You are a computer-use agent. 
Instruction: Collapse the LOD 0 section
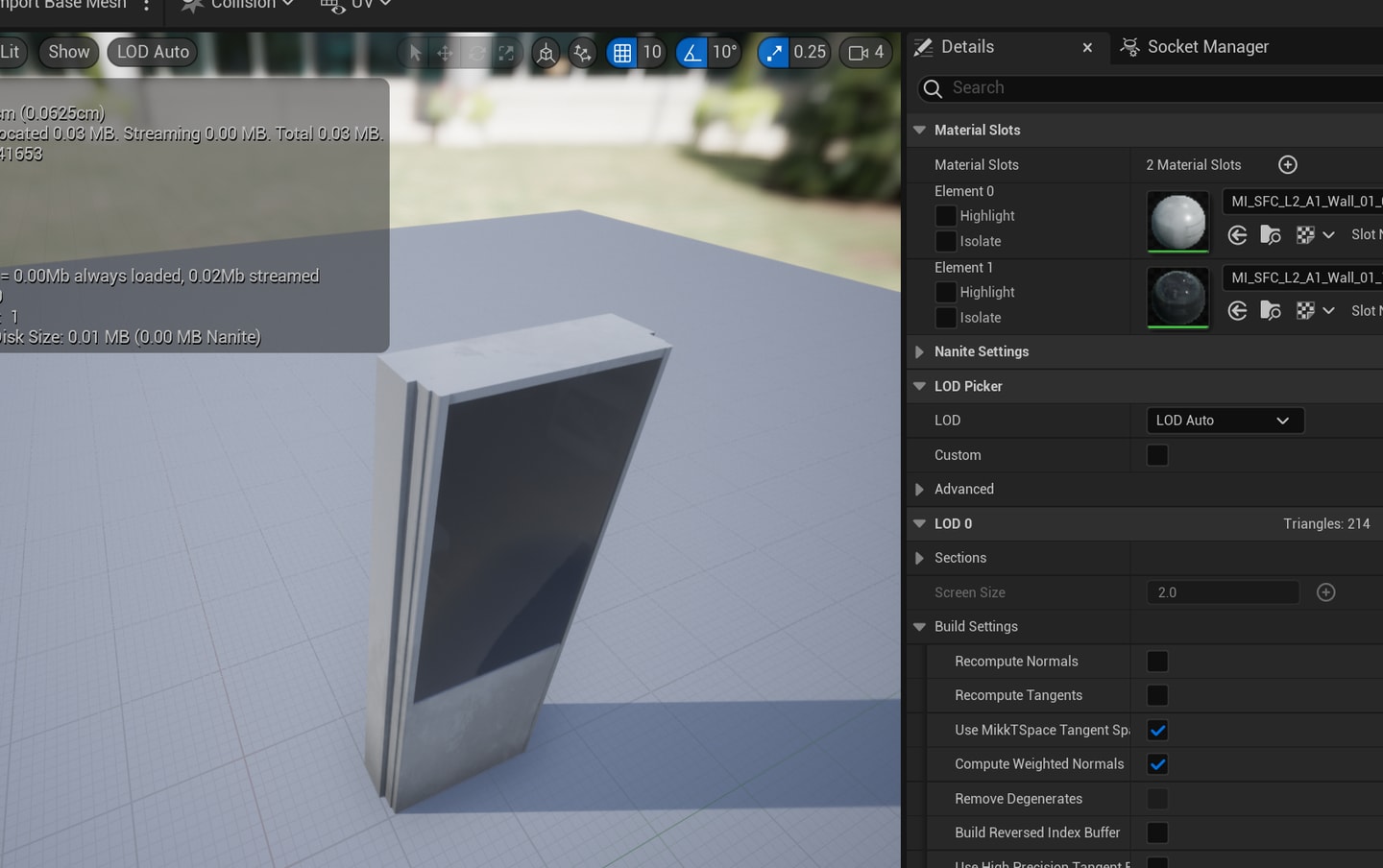tap(919, 524)
